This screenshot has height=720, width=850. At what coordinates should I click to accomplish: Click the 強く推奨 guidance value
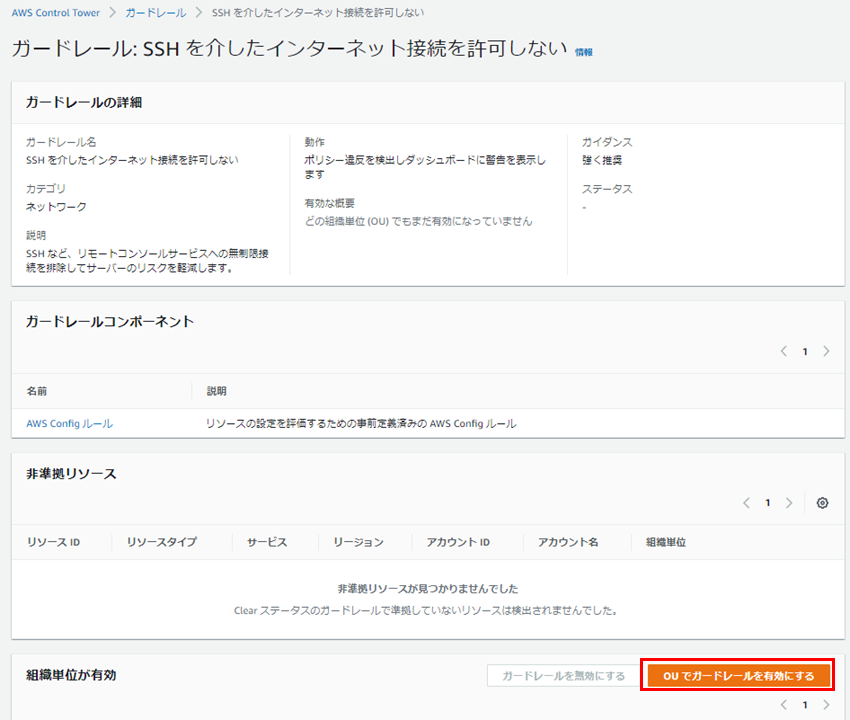point(602,160)
